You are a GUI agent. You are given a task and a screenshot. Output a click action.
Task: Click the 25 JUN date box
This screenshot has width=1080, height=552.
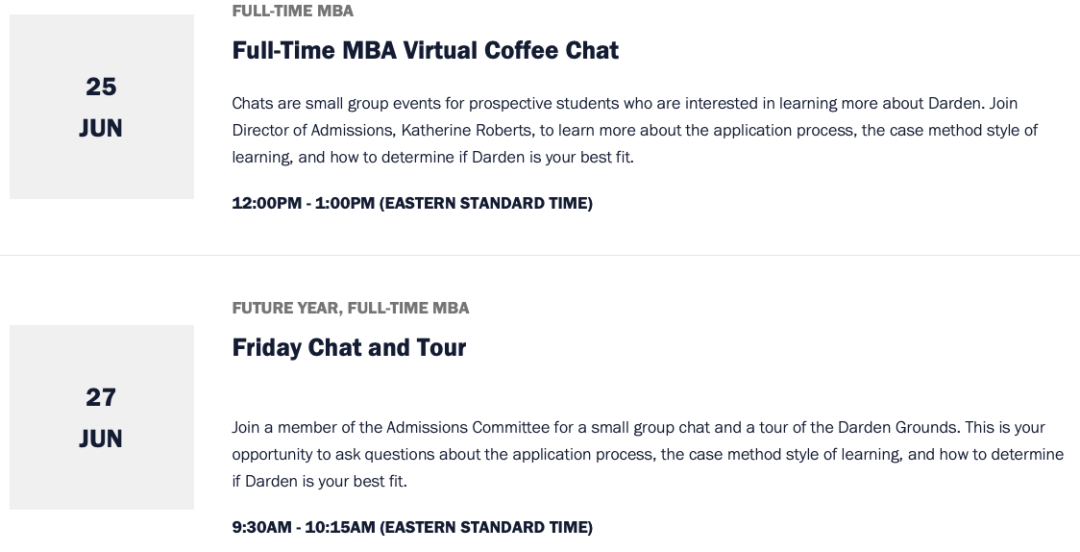tap(101, 107)
